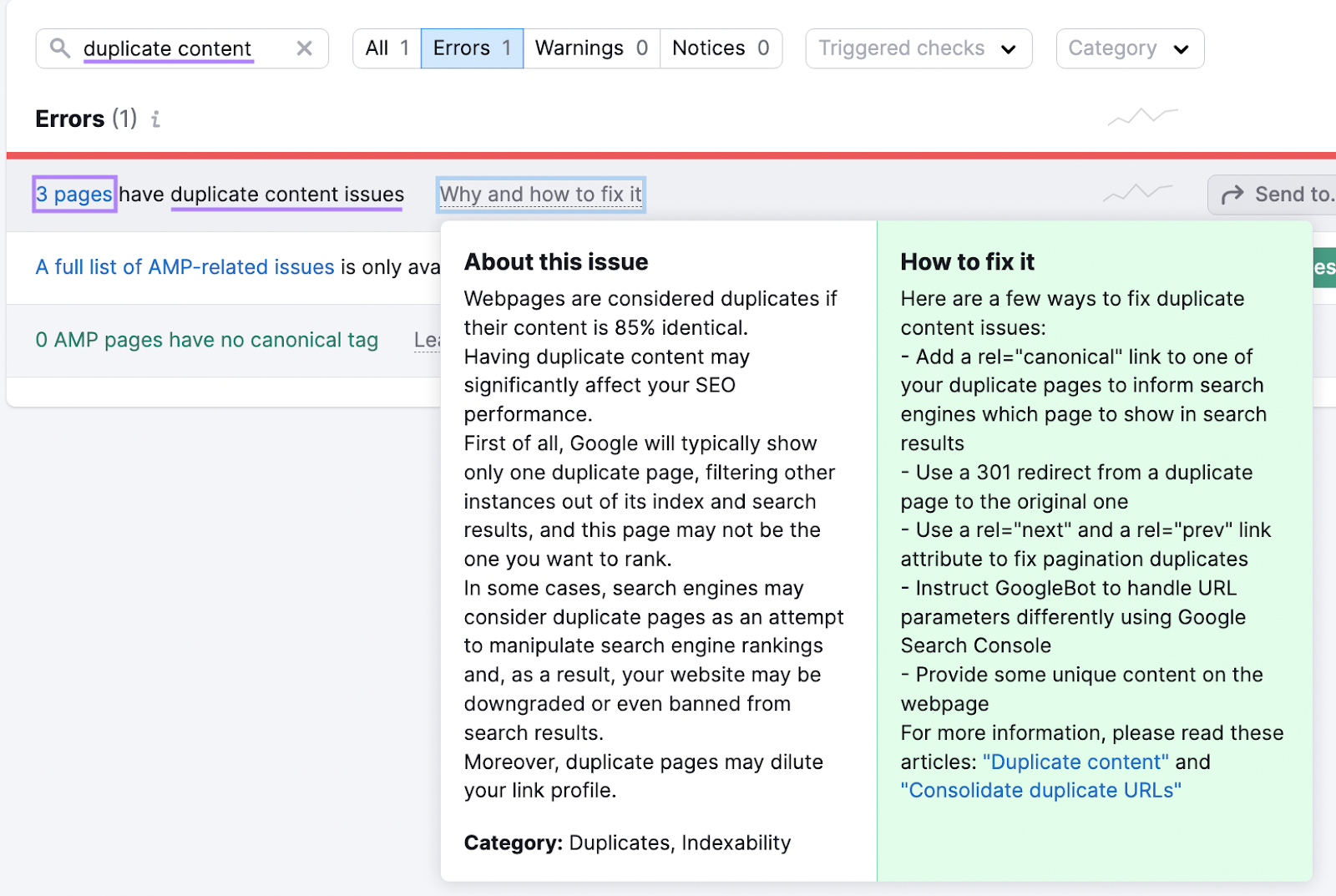This screenshot has width=1336, height=896.
Task: Click the Send to arrow icon
Action: (1232, 194)
